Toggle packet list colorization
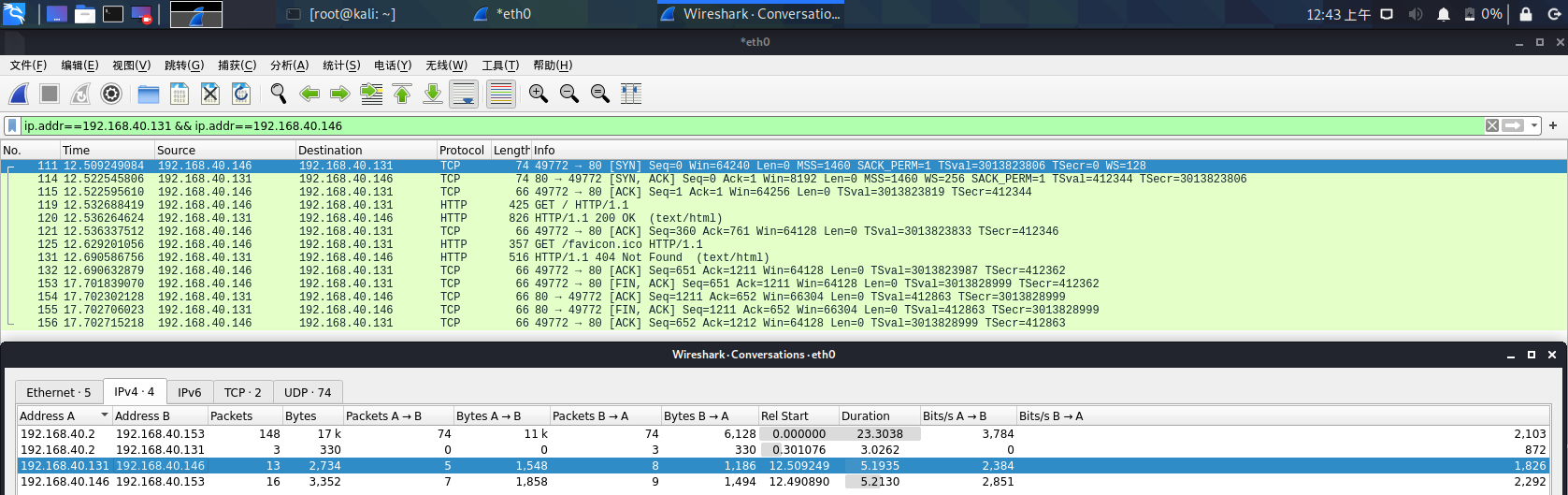The width and height of the screenshot is (1568, 495). click(x=501, y=94)
